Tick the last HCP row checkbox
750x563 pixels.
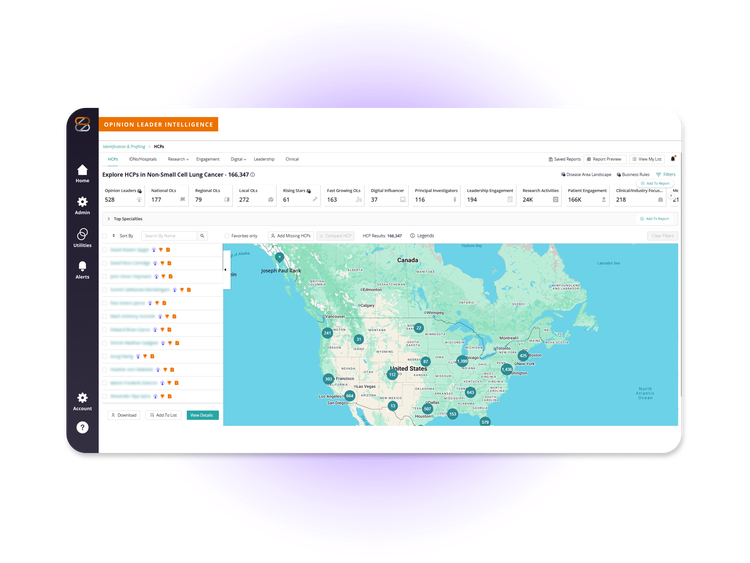(x=105, y=396)
